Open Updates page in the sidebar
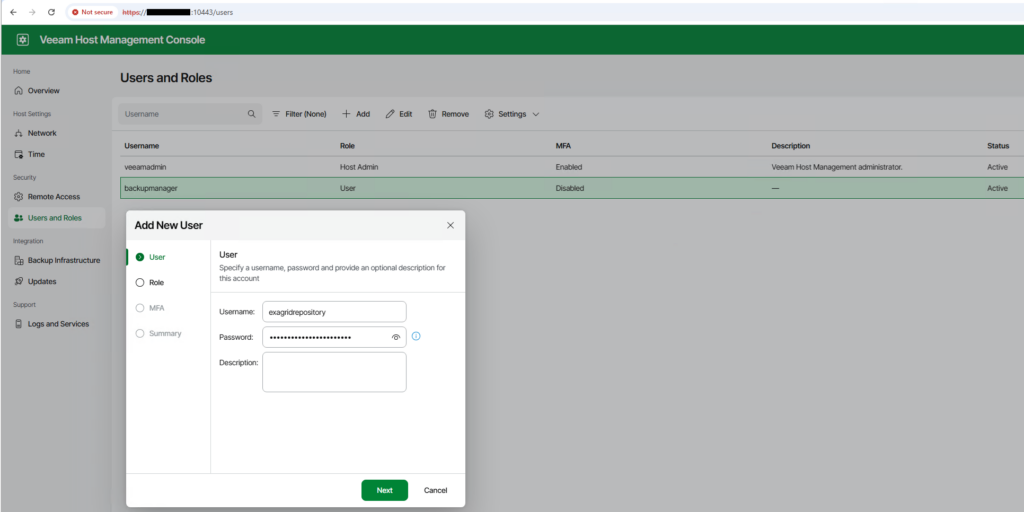Image resolution: width=1024 pixels, height=512 pixels. pos(42,281)
